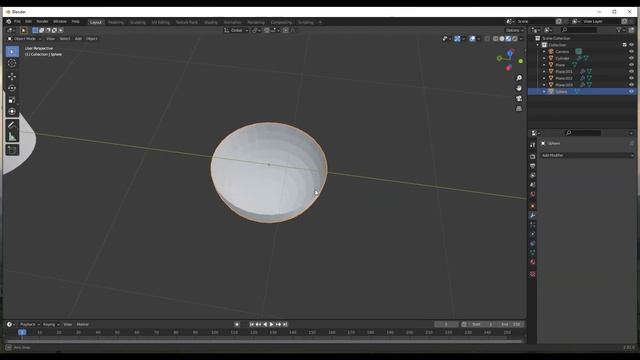Click the Blender logo menu icon

(9, 22)
